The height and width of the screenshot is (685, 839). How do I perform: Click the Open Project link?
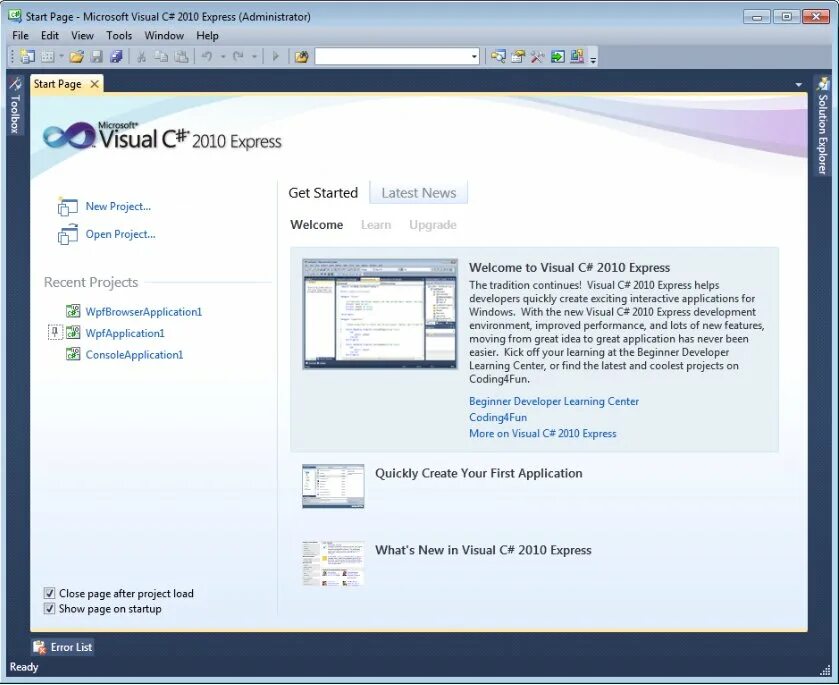point(120,234)
